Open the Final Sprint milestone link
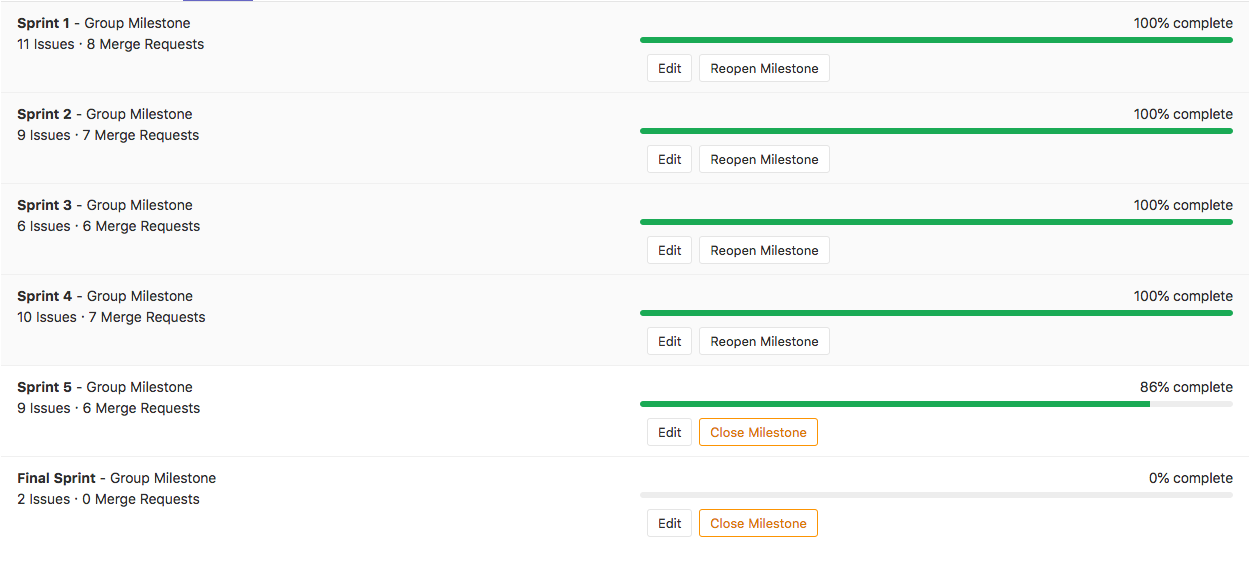The height and width of the screenshot is (561, 1252). (56, 478)
